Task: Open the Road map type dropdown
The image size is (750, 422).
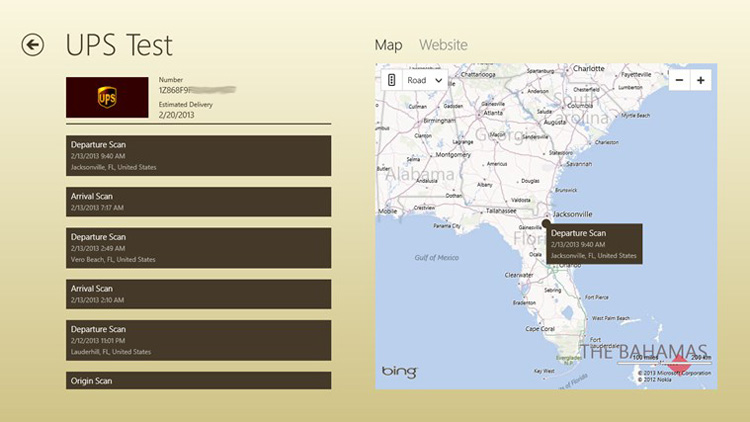Action: [x=425, y=80]
